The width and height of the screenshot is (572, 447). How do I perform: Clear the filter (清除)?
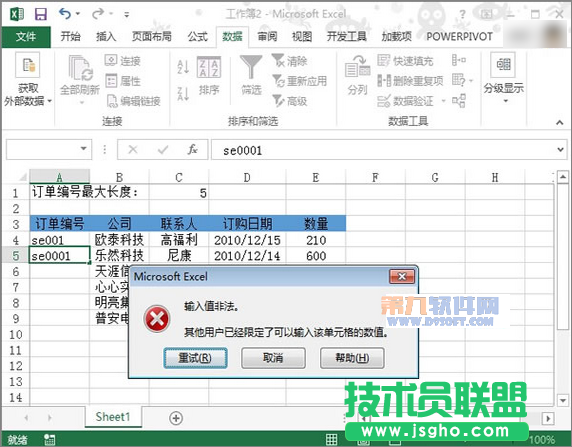290,61
